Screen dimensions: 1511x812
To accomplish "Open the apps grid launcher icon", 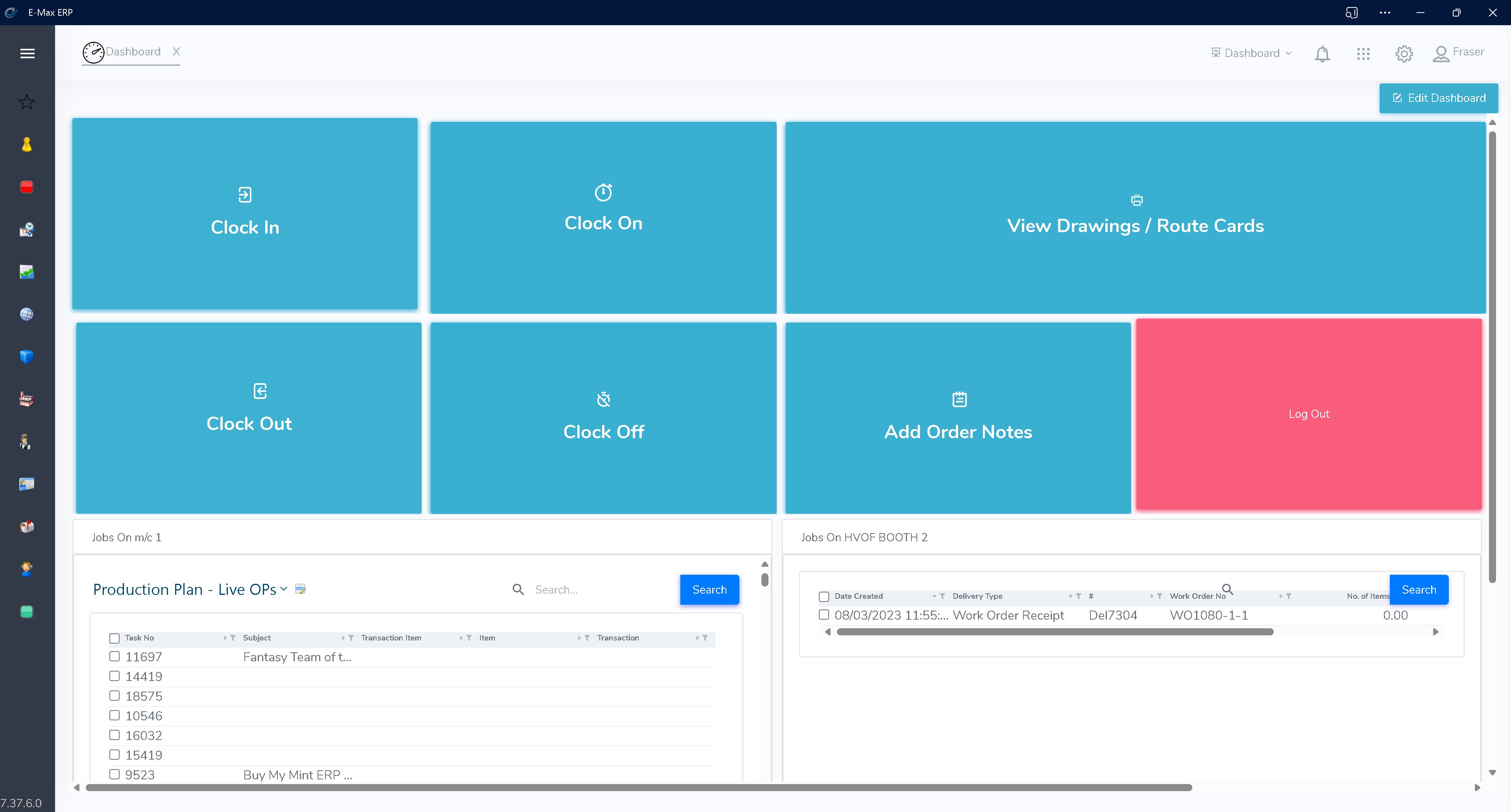I will 1363,54.
